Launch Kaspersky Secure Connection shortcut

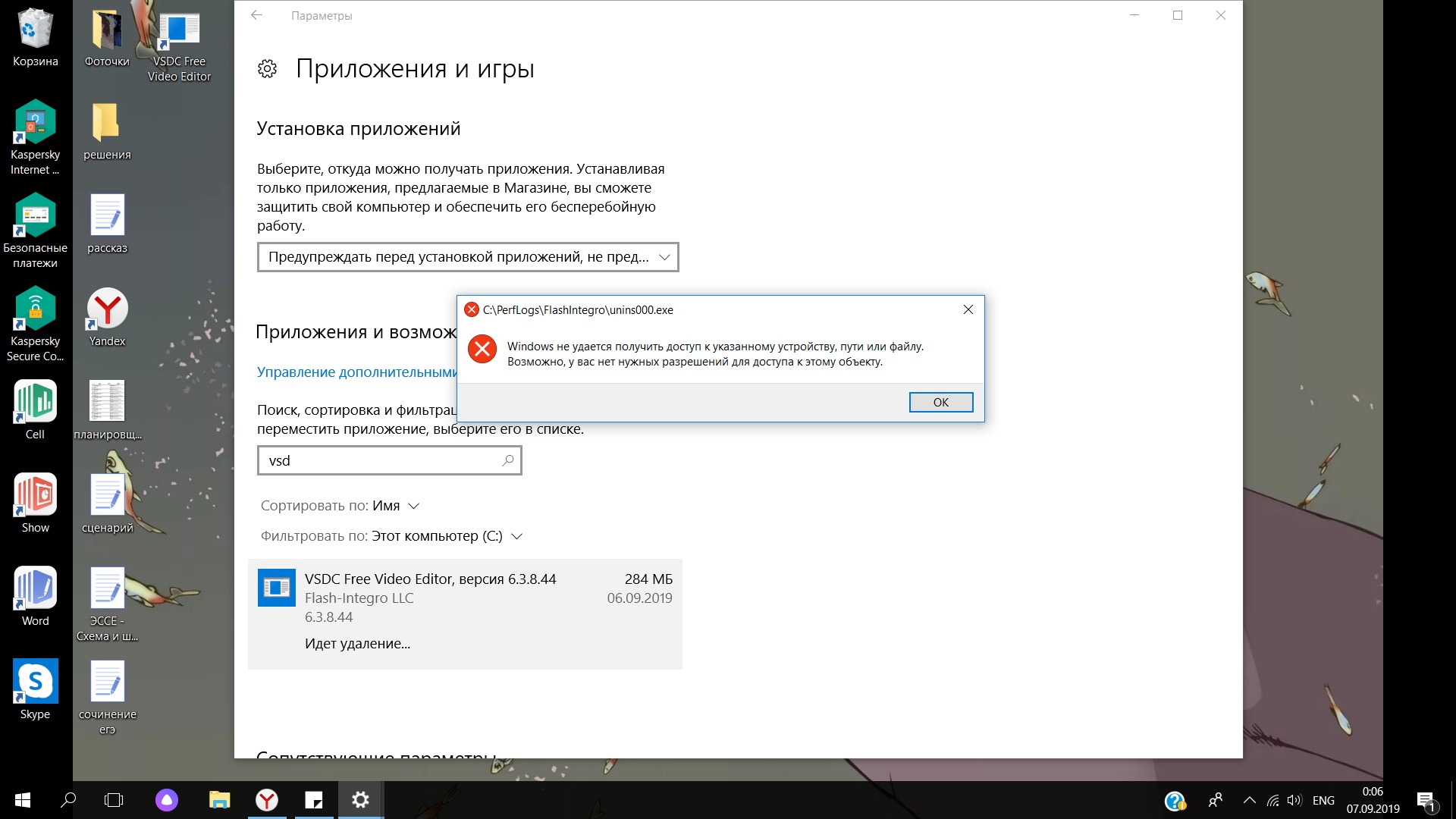click(35, 325)
